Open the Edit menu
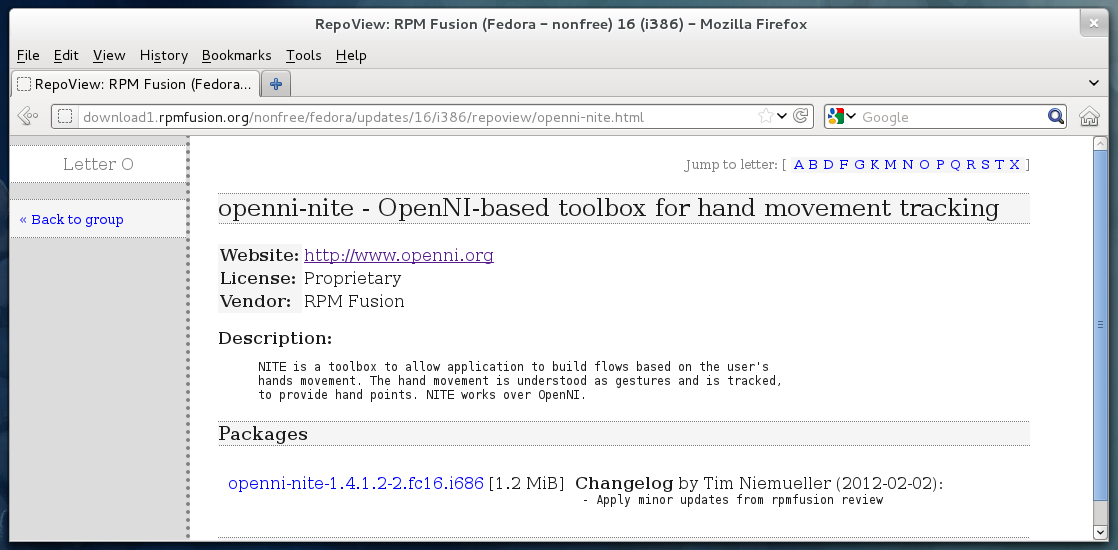 tap(66, 56)
